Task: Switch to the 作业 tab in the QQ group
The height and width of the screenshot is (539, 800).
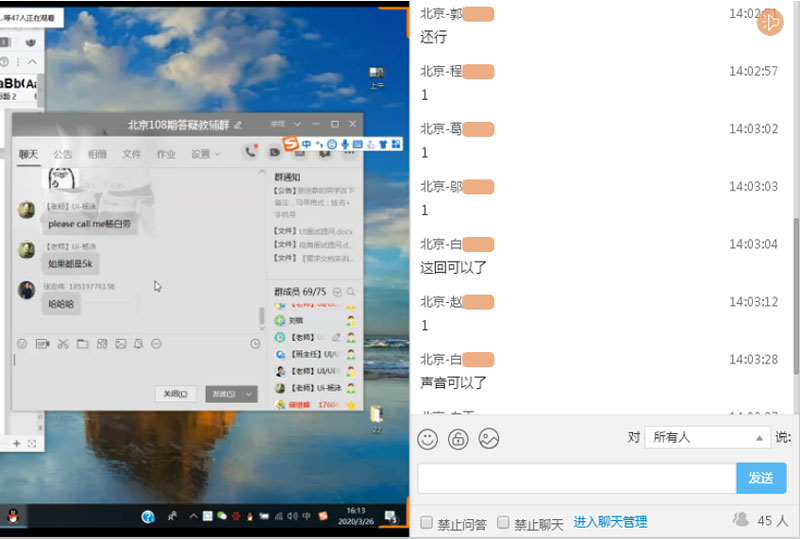Action: click(166, 154)
